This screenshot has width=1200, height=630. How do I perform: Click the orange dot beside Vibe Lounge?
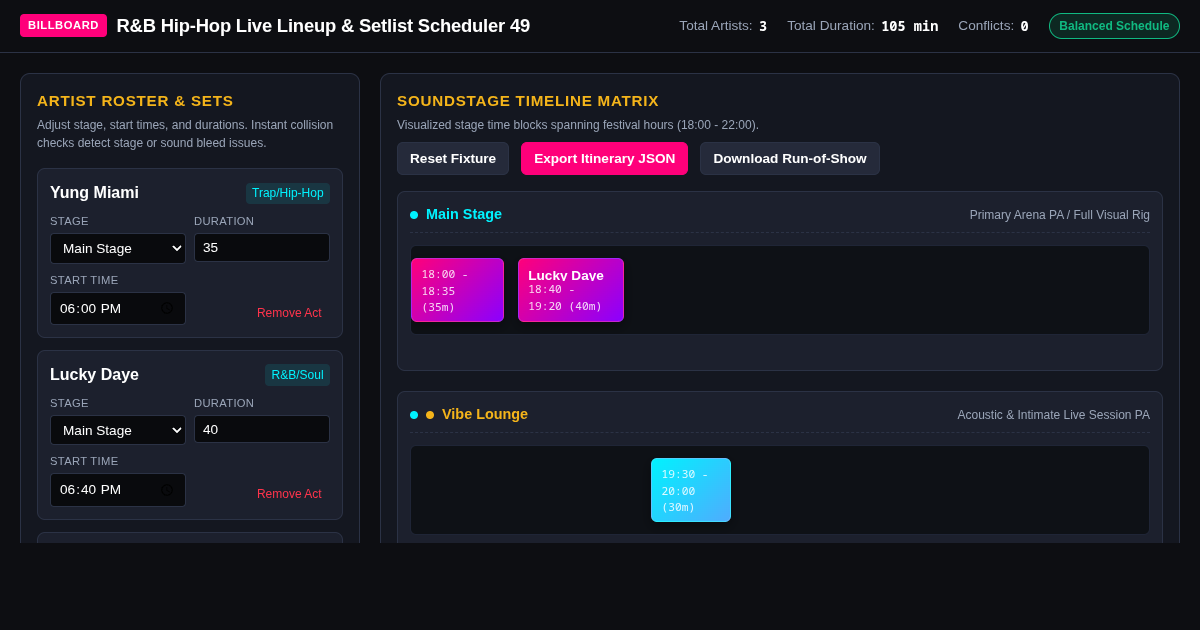(430, 415)
